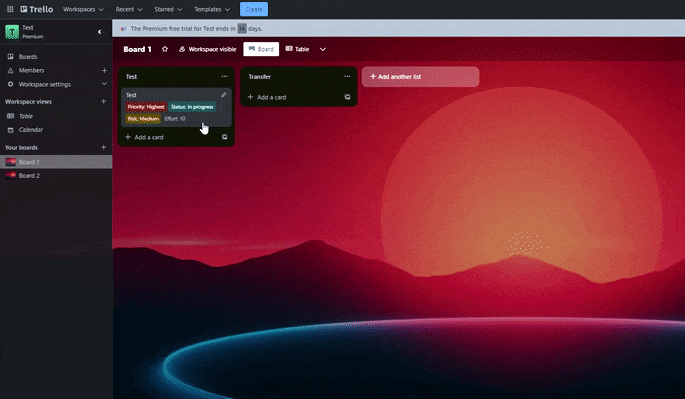Select Board 1 in the sidebar

(x=56, y=162)
